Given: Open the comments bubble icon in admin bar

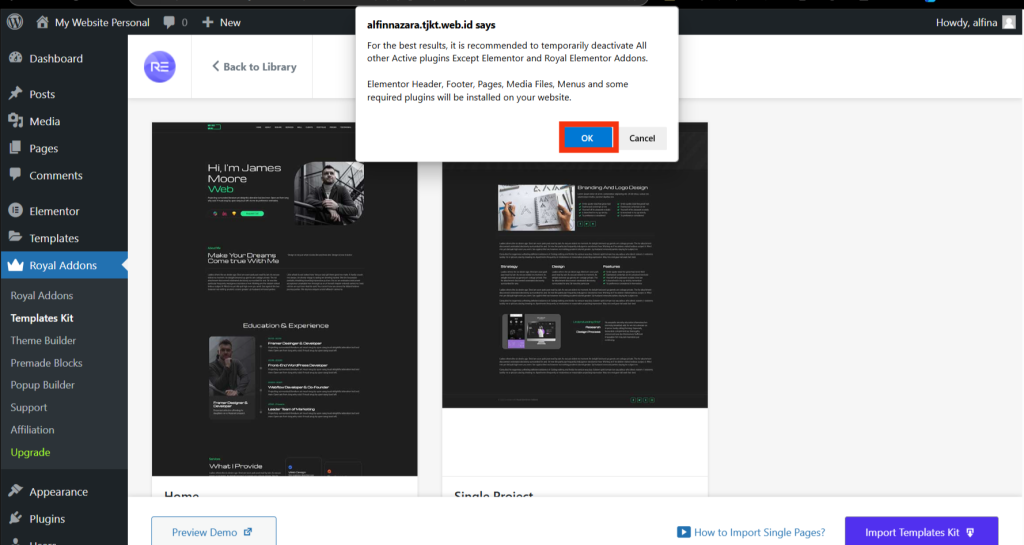Looking at the screenshot, I should [x=168, y=22].
